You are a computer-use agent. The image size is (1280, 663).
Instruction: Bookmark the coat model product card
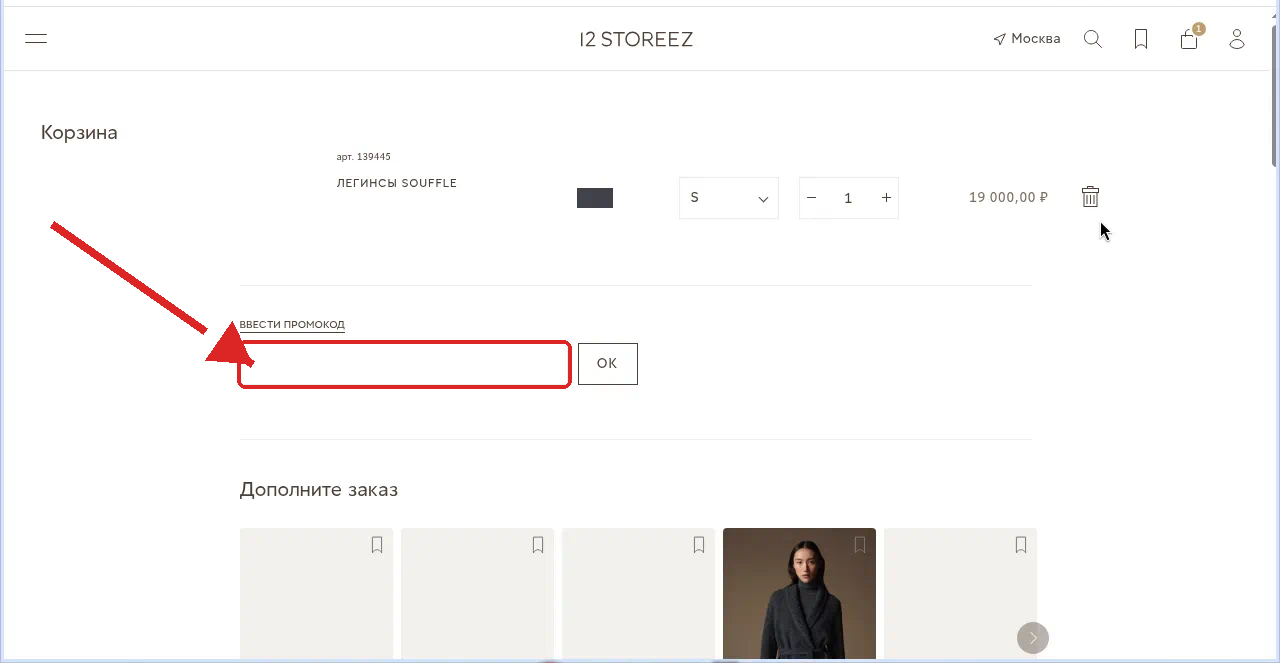point(860,545)
